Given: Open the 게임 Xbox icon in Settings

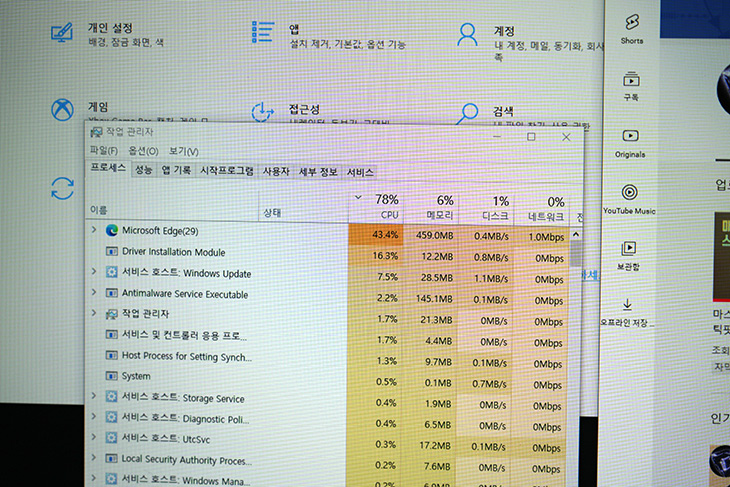Looking at the screenshot, I should click(62, 110).
